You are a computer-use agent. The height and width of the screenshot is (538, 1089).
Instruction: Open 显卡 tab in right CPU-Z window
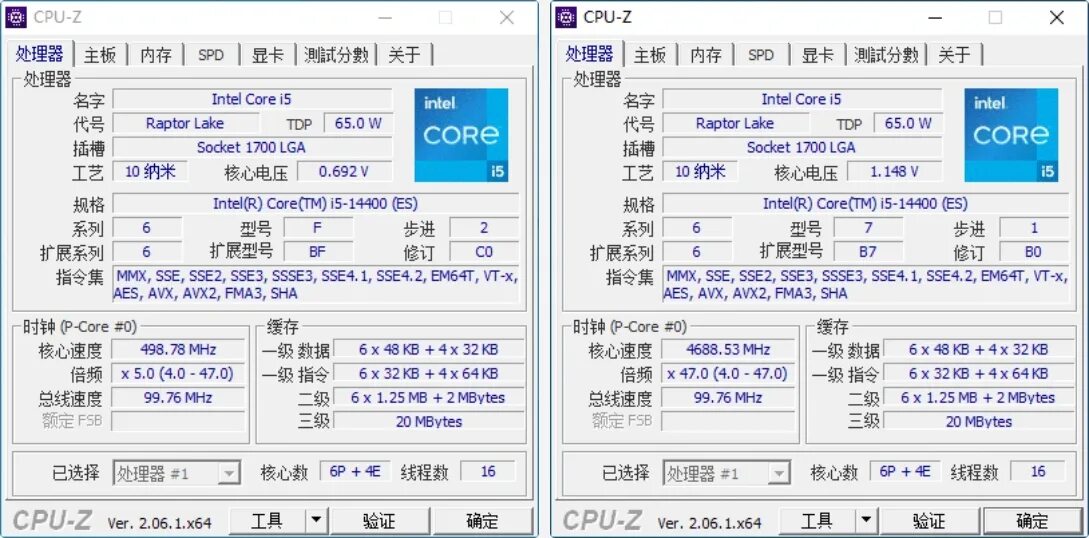pyautogui.click(x=817, y=55)
